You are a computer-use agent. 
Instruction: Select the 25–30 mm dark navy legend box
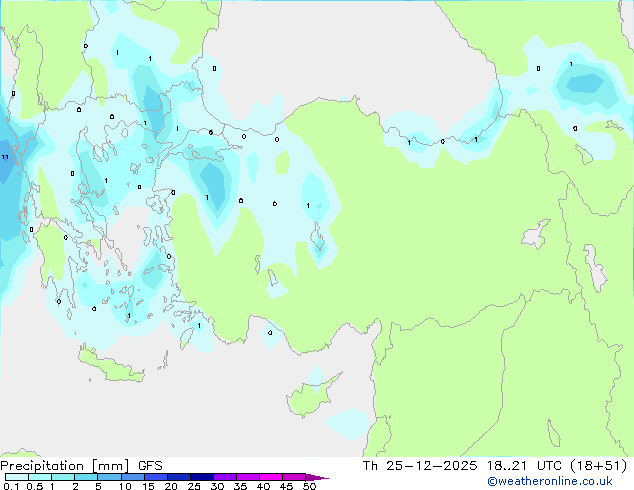click(201, 477)
